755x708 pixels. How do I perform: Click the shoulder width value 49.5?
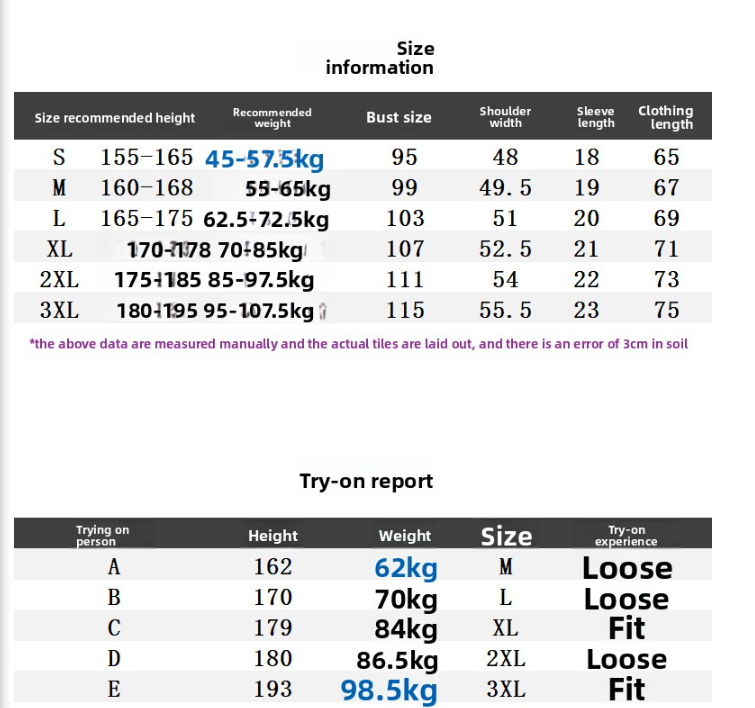tap(505, 188)
